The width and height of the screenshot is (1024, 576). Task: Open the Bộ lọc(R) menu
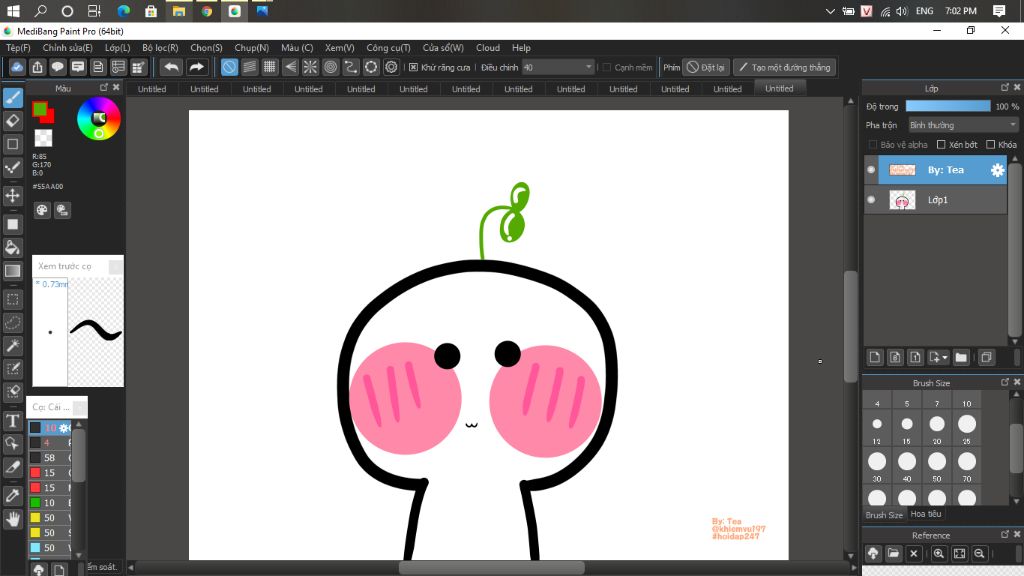point(160,48)
